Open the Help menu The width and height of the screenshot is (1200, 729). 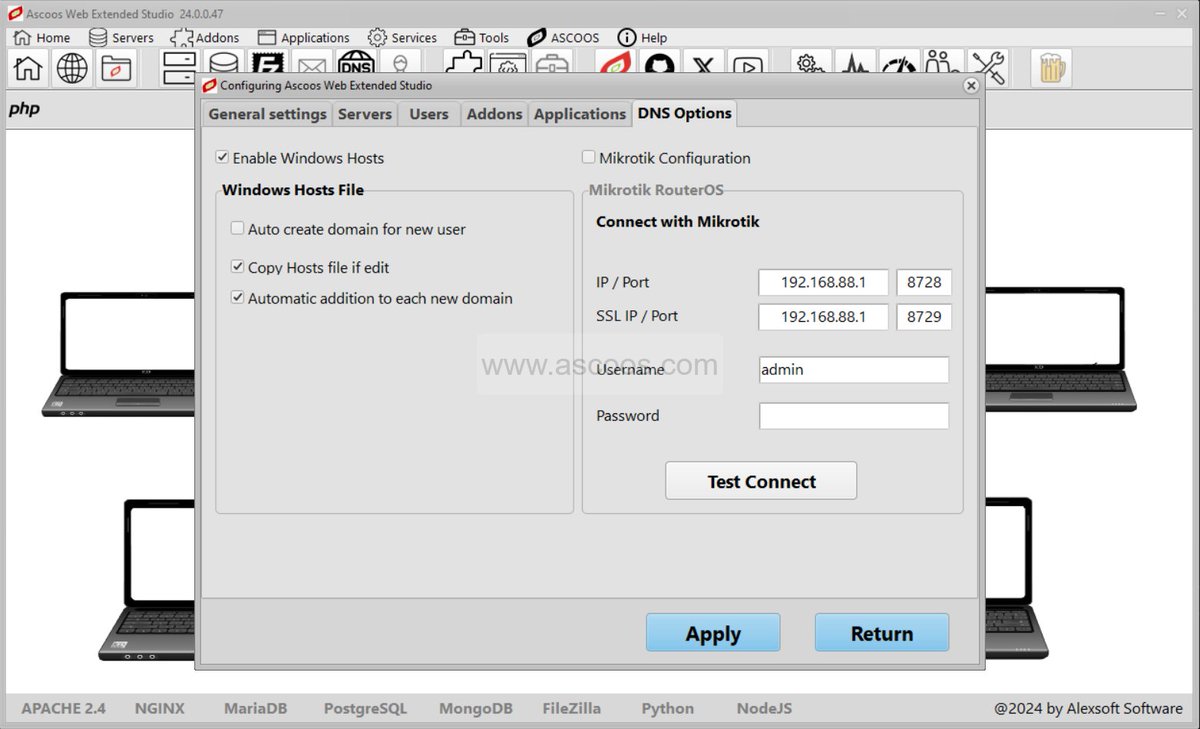[x=642, y=37]
